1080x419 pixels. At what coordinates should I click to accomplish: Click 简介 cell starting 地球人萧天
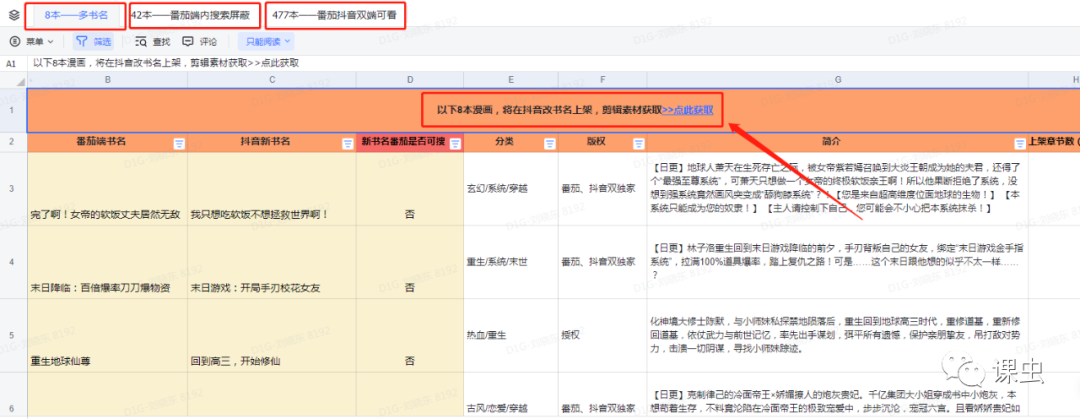tap(838, 188)
